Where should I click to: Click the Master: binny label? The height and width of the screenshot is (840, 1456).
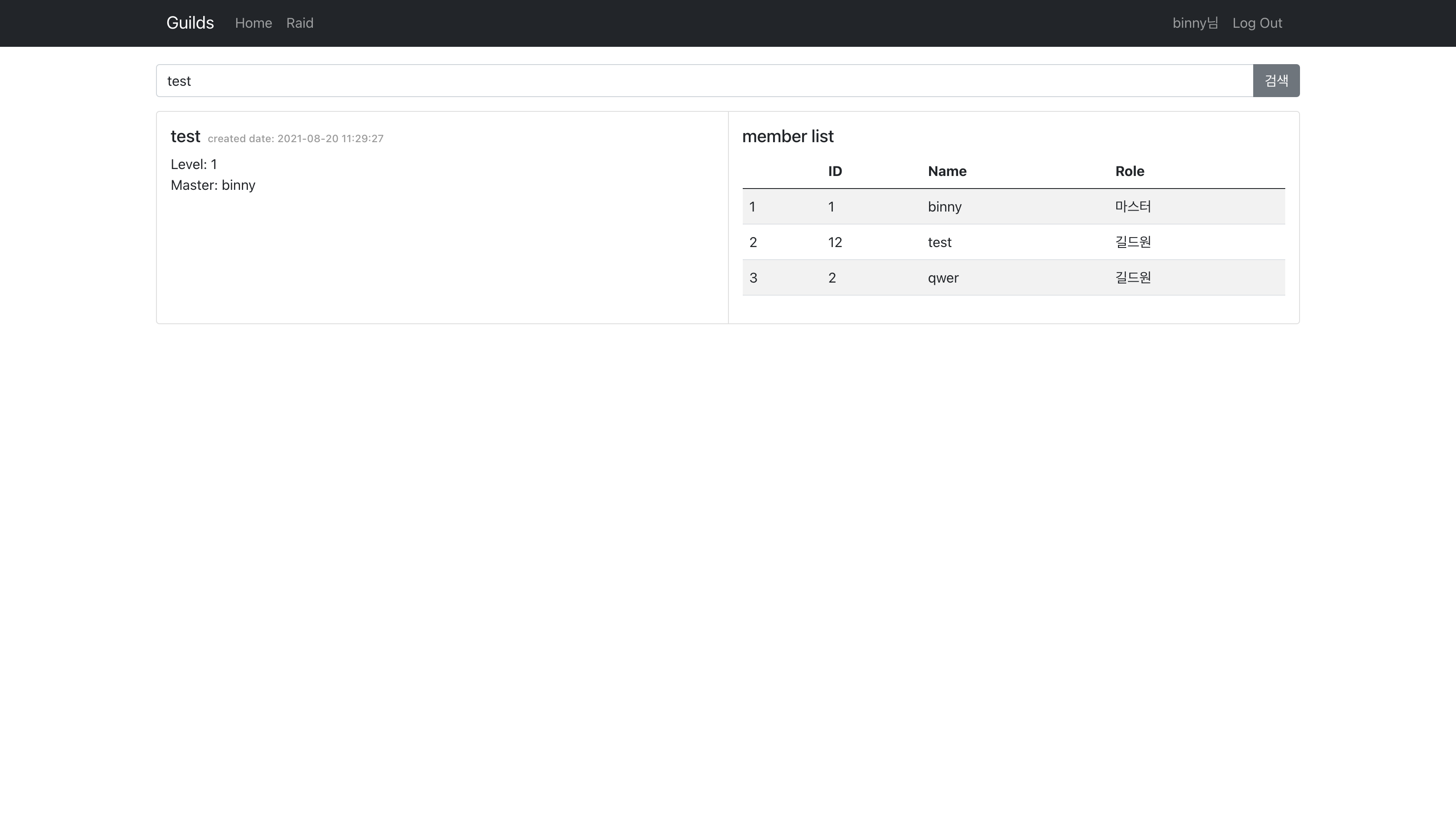click(x=213, y=185)
